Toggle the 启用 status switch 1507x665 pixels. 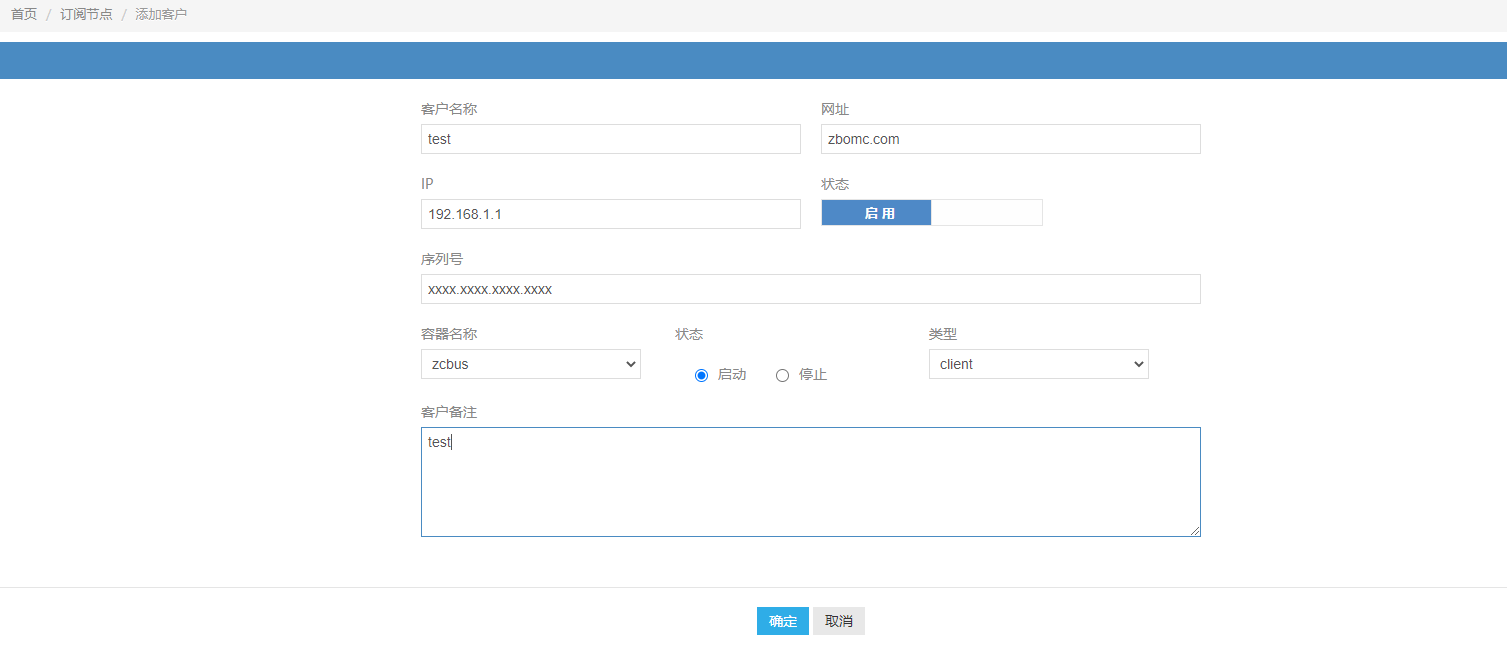(931, 213)
